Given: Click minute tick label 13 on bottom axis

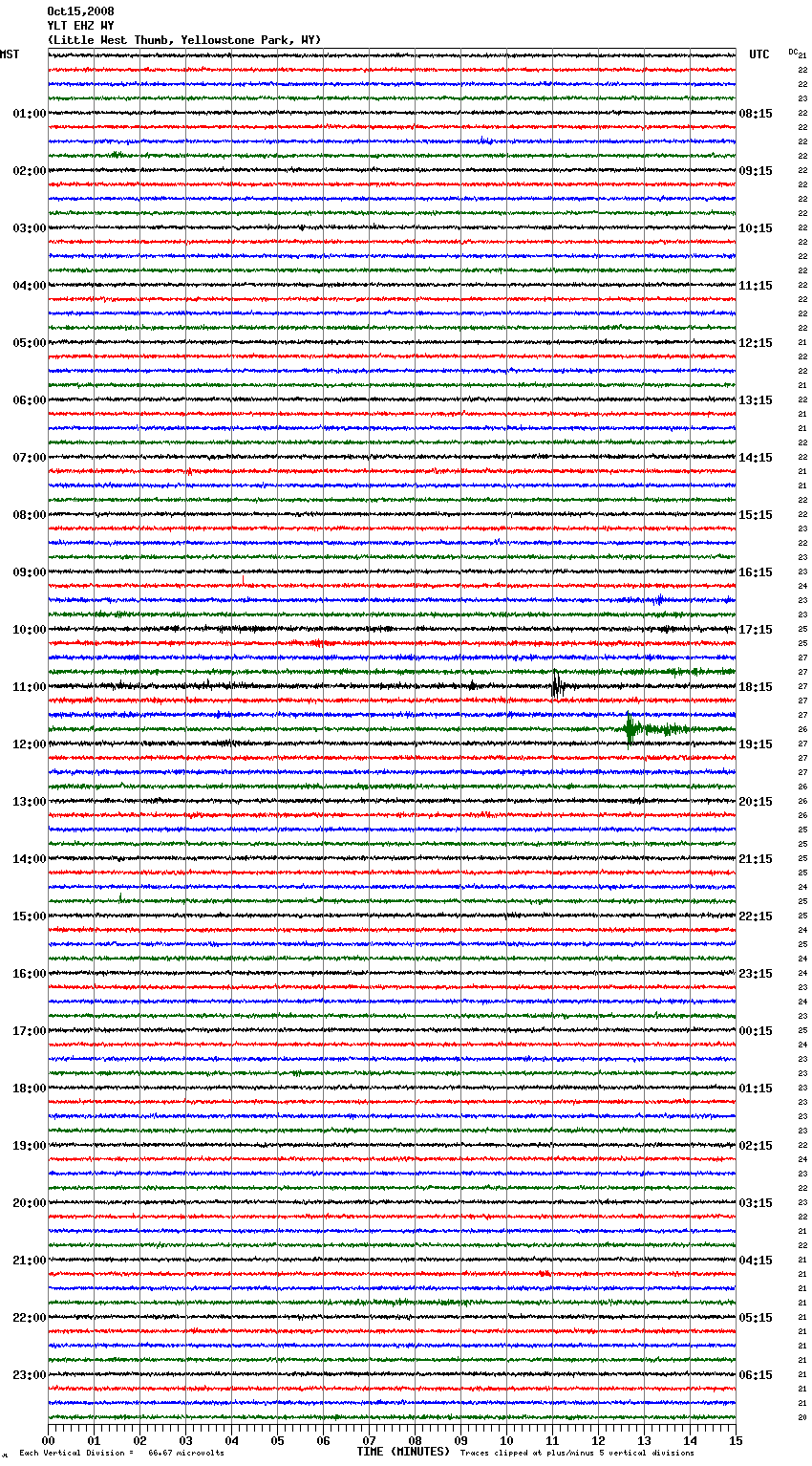Looking at the screenshot, I should (644, 1440).
